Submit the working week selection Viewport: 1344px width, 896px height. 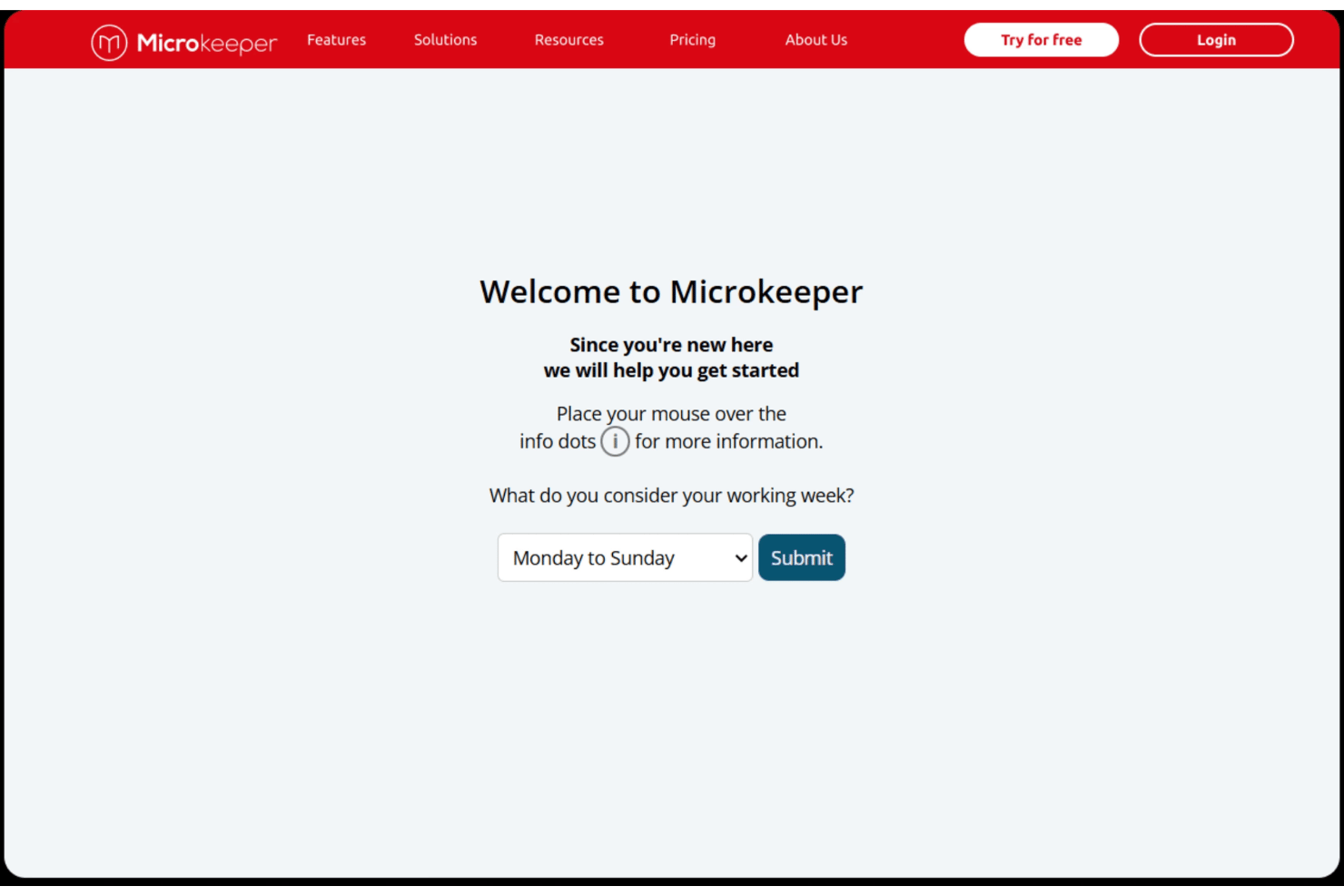(x=802, y=557)
